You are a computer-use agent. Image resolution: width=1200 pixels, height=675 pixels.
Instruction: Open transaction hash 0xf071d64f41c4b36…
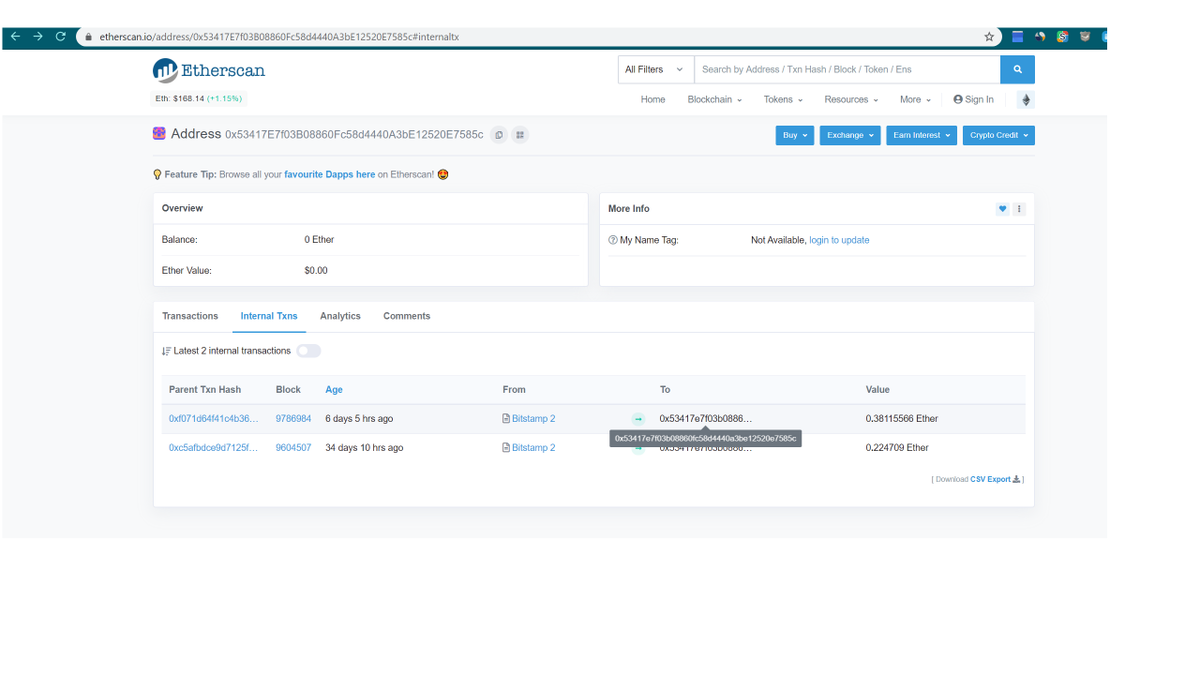213,419
